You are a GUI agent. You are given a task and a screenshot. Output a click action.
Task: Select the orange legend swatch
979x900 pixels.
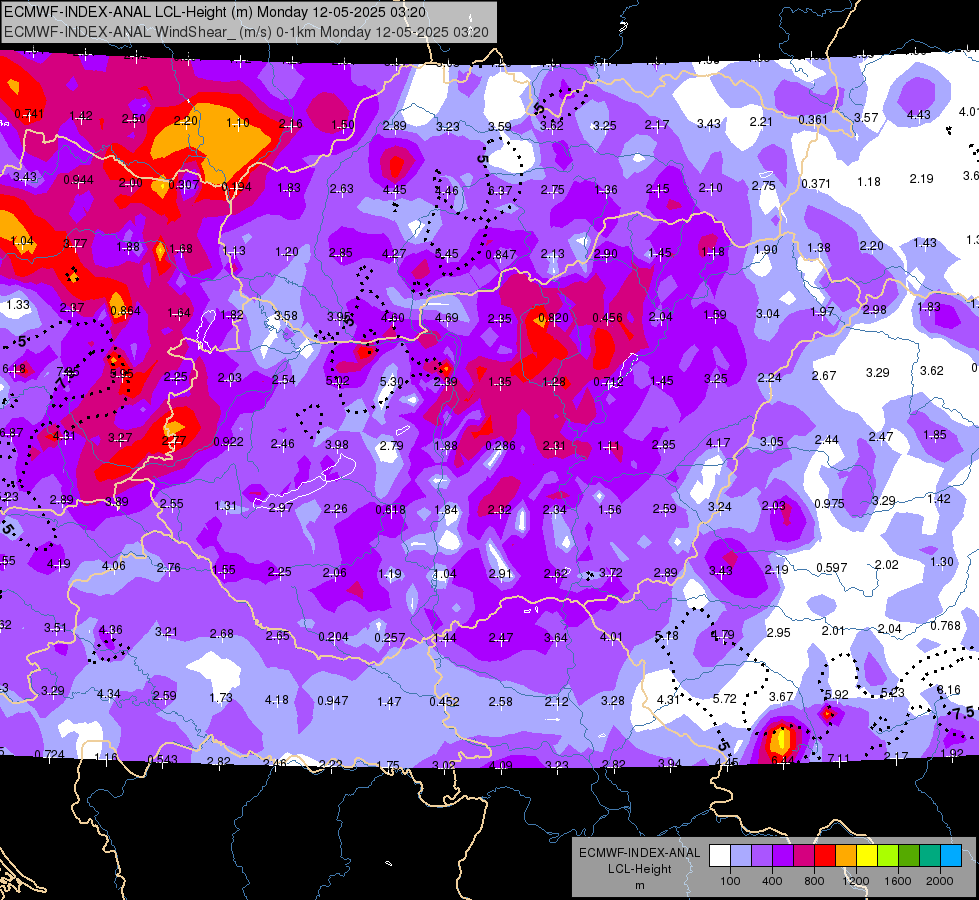(846, 855)
